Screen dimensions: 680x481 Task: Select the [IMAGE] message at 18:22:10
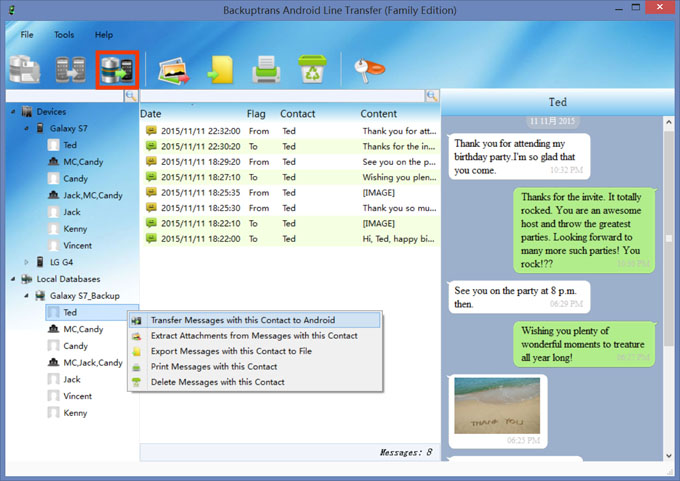[290, 223]
